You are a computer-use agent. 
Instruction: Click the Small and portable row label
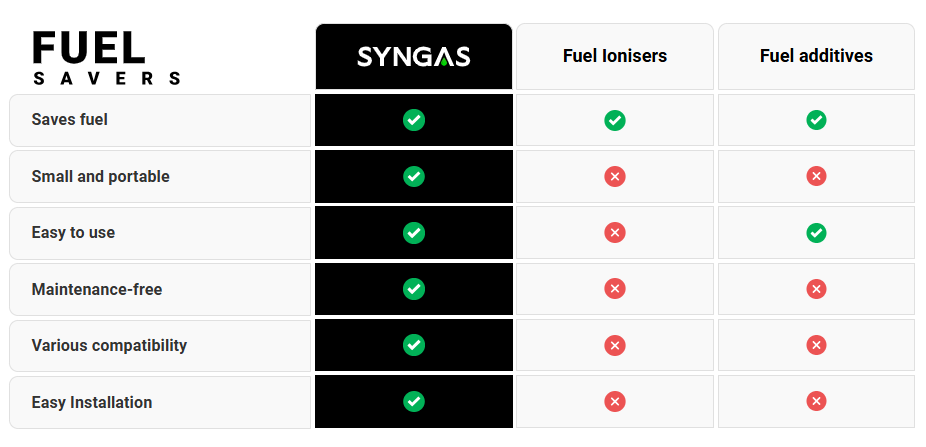(x=101, y=177)
